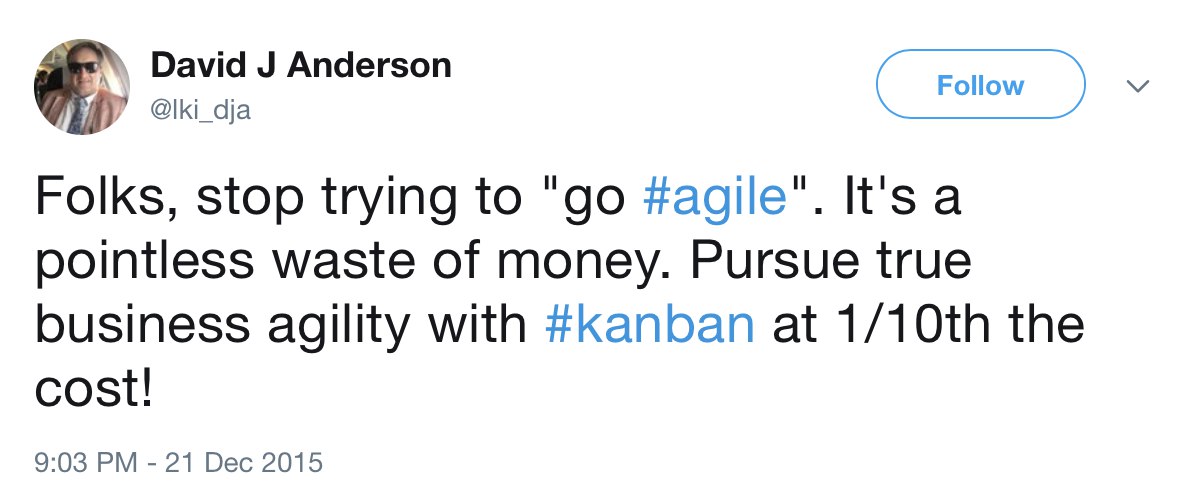Screen dimensions: 1192x496
Task: Open the #kanban hashtag link
Action: (650, 326)
